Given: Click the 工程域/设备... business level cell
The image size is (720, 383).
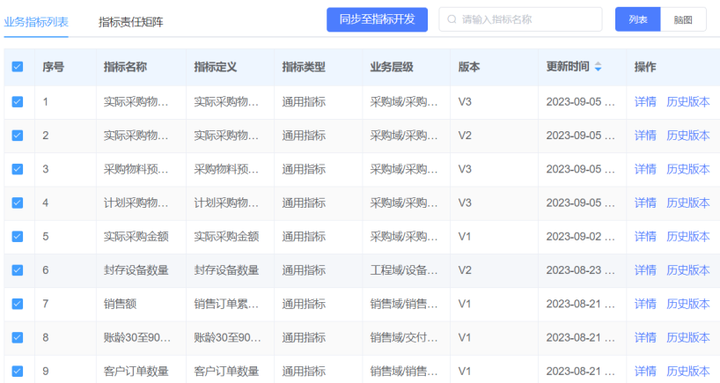Looking at the screenshot, I should (x=404, y=270).
